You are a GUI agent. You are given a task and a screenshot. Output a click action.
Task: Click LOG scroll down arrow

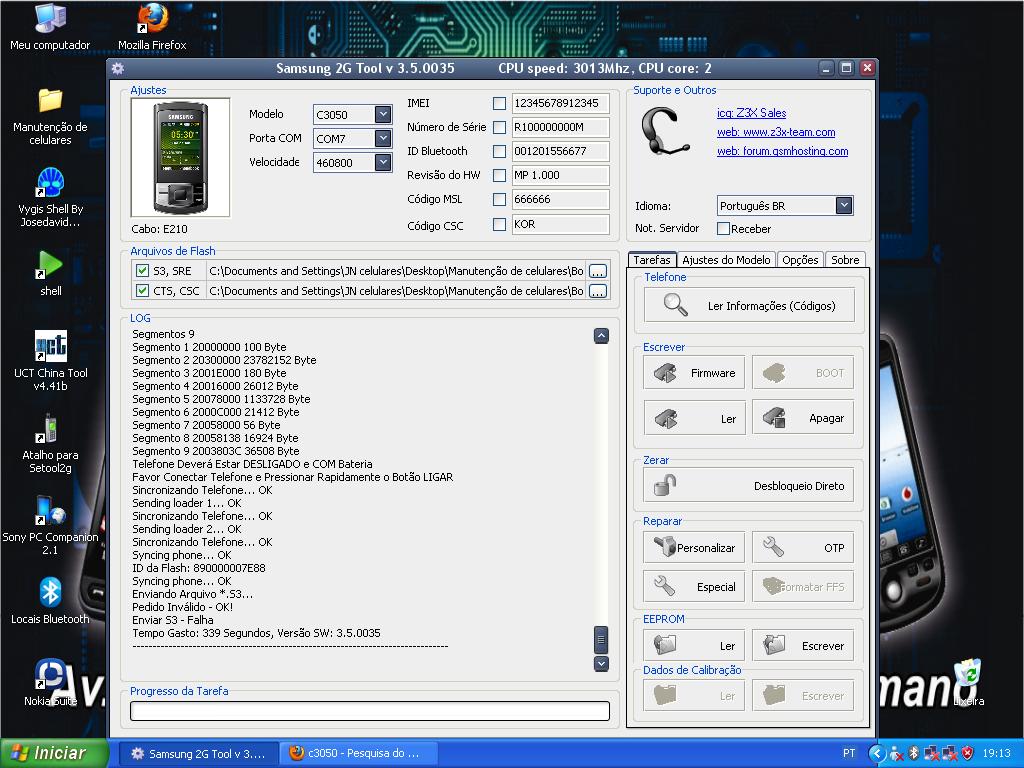(x=601, y=664)
